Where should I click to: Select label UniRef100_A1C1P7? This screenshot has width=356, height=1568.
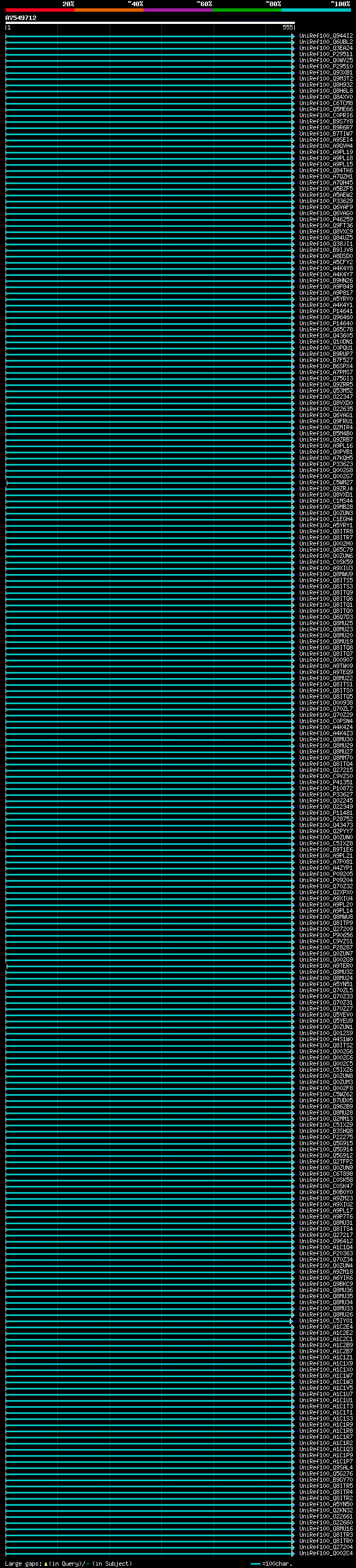click(x=325, y=1461)
